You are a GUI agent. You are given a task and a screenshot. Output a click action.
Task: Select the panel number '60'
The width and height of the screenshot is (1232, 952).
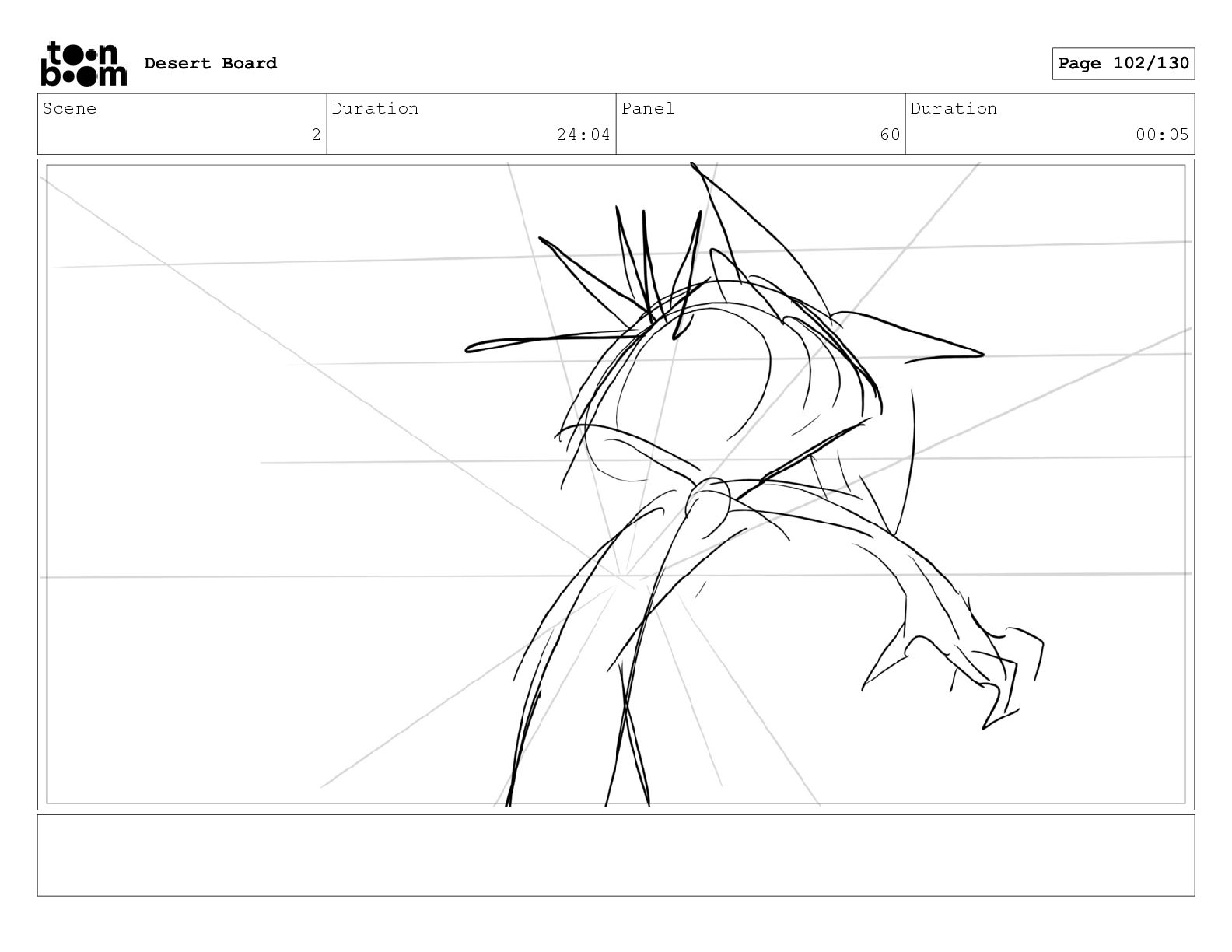click(x=890, y=135)
